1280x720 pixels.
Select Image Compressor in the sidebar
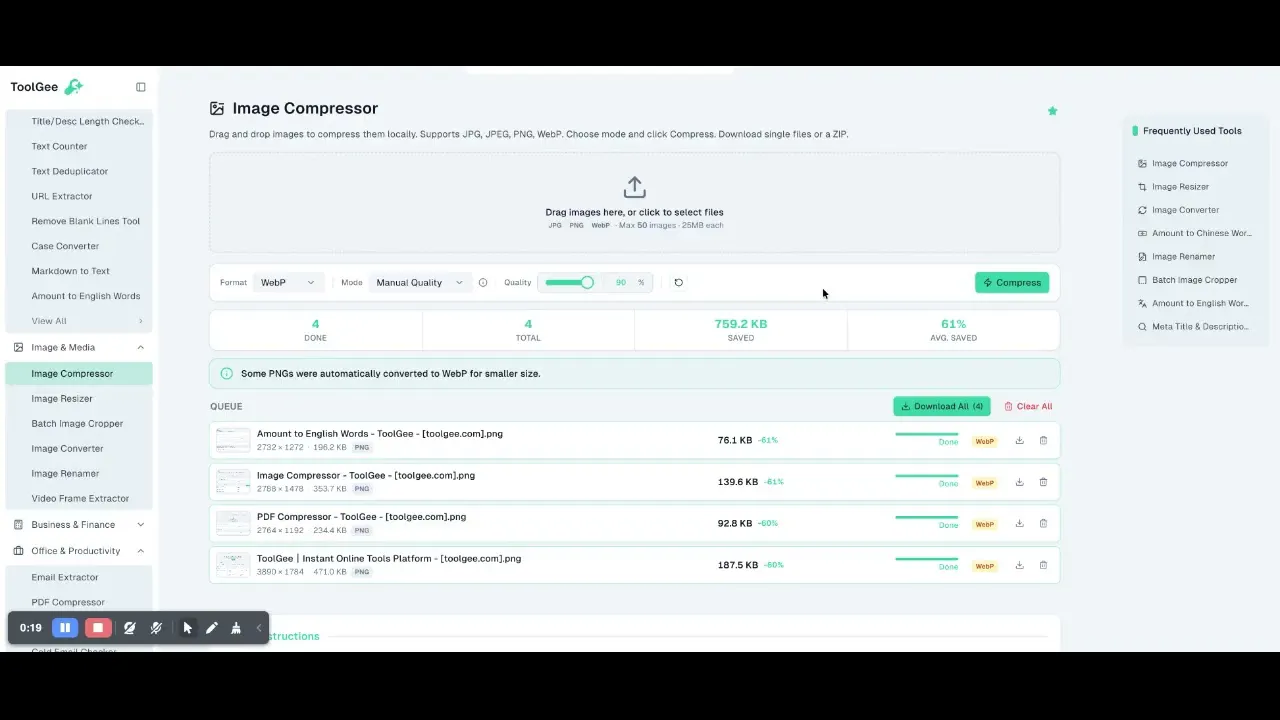(x=79, y=374)
